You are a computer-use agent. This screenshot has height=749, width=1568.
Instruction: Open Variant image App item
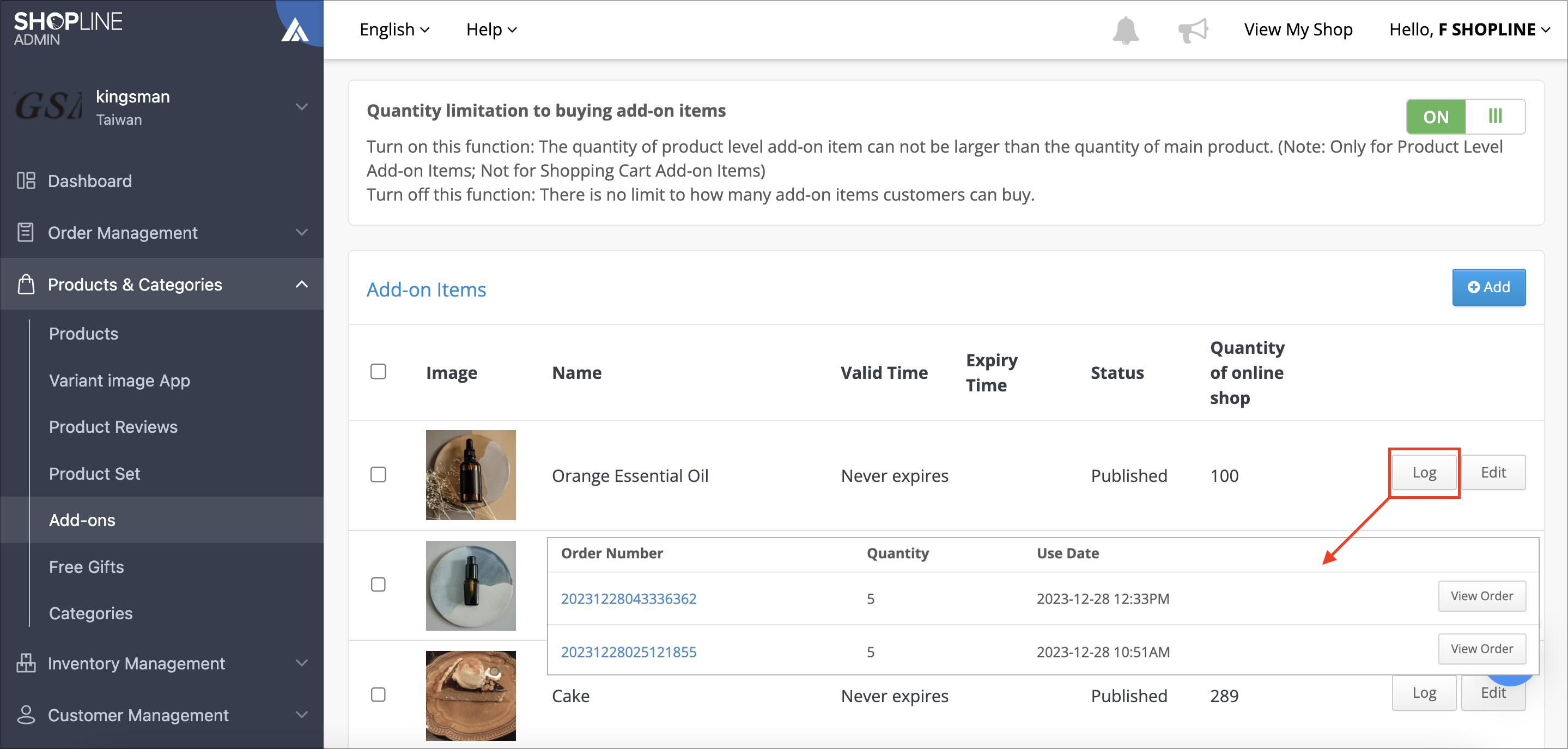(119, 380)
